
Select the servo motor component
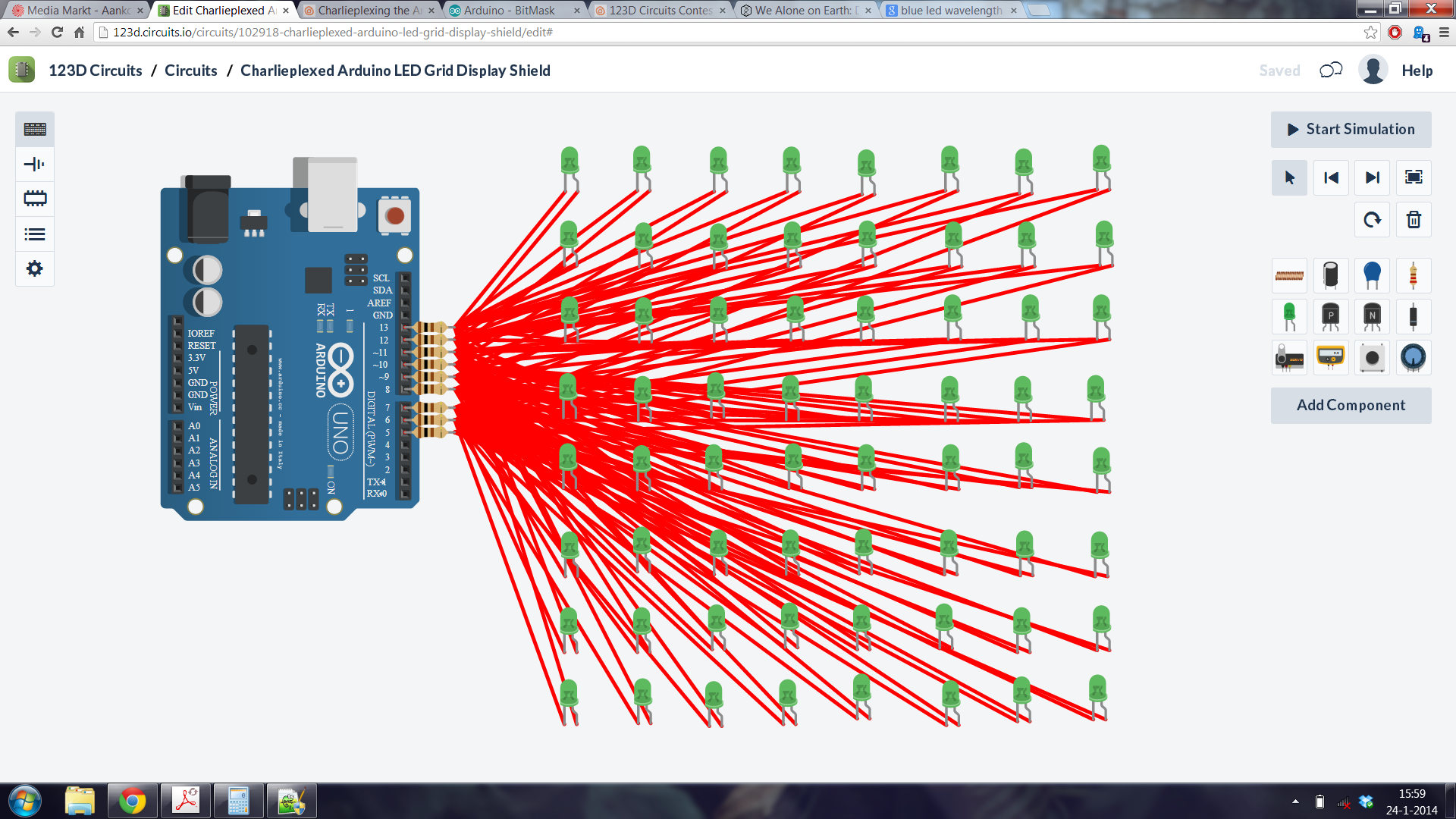1290,357
